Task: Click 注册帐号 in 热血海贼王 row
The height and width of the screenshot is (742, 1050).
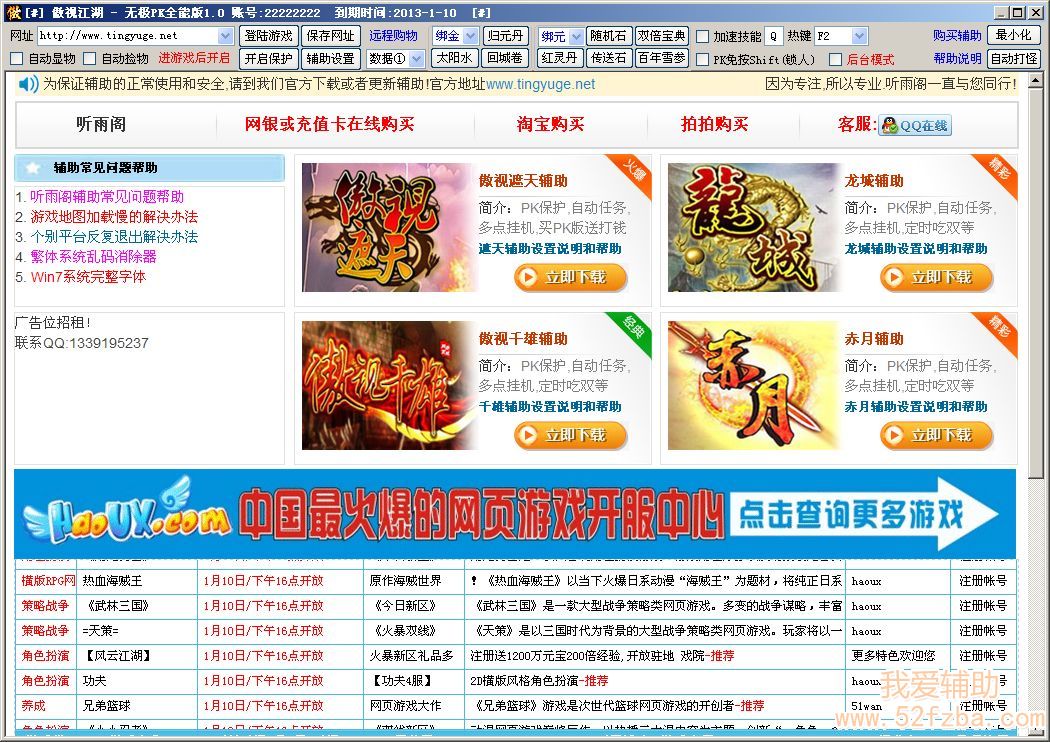Action: (982, 581)
